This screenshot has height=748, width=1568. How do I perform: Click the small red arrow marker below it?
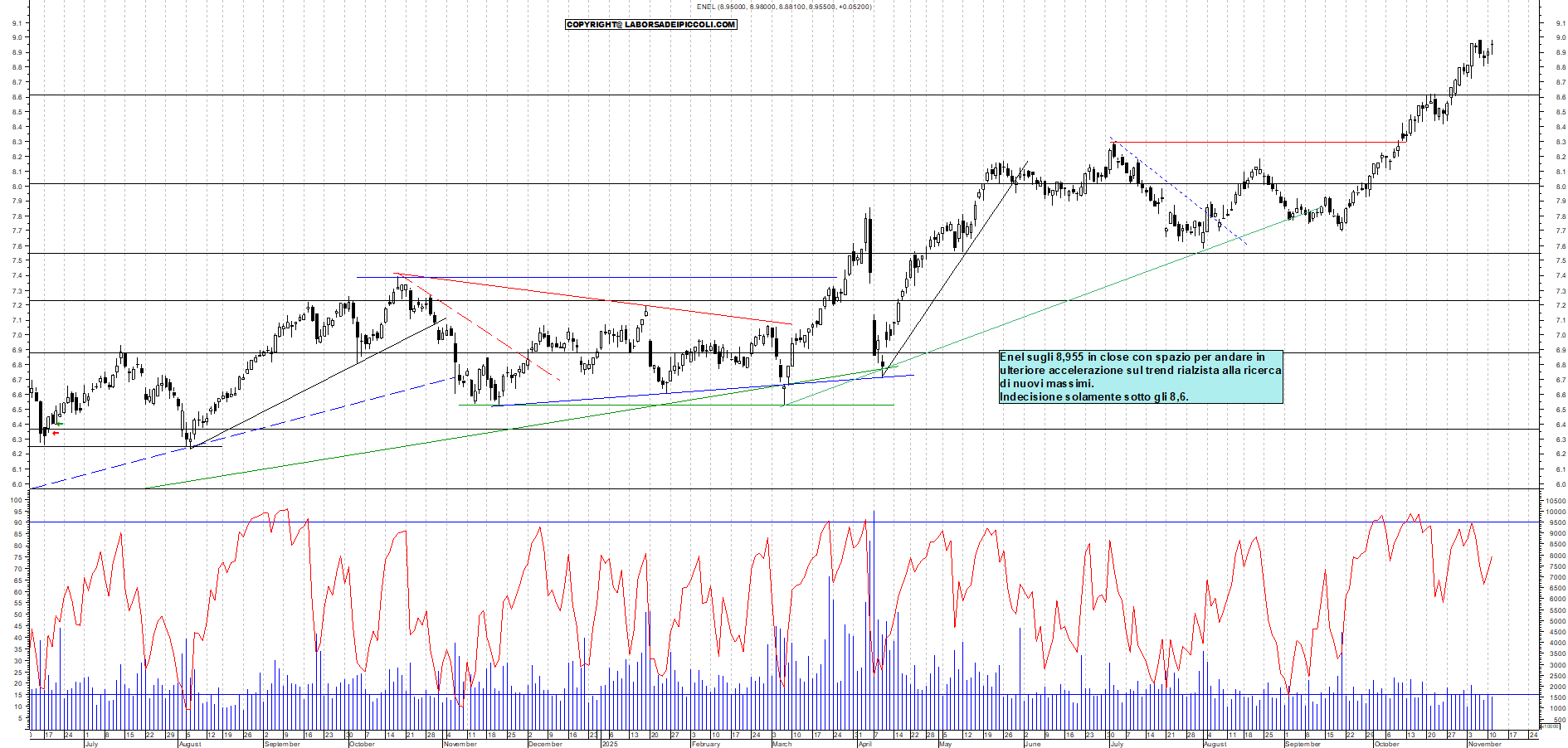pyautogui.click(x=55, y=433)
